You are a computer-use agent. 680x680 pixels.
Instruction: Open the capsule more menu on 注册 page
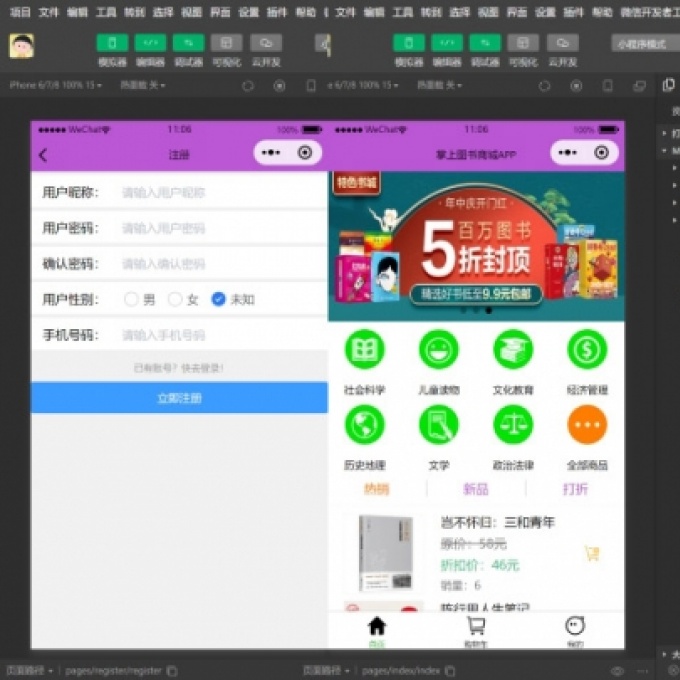tap(271, 153)
